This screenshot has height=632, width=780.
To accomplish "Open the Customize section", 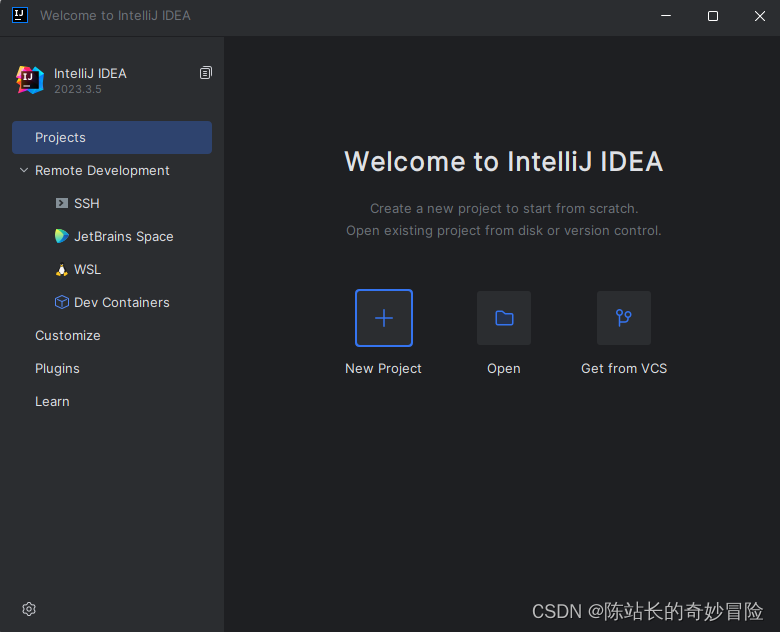I will 68,335.
